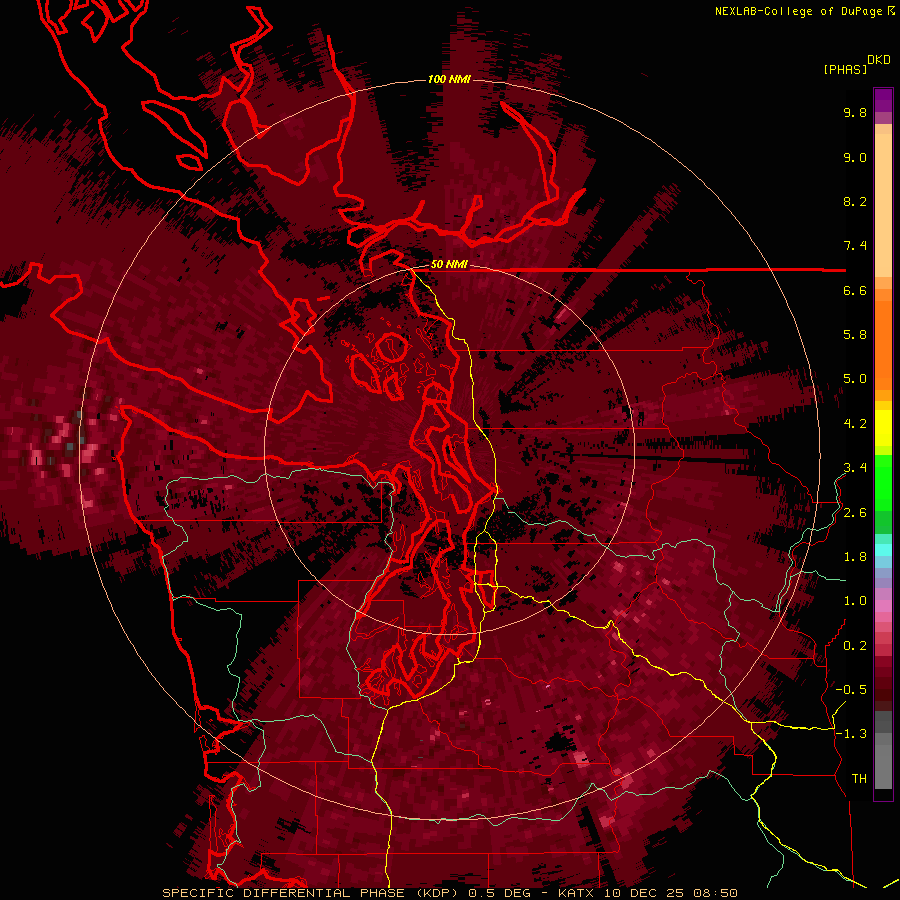Viewport: 900px width, 900px height.
Task: Click the 4.2 color scale value
Action: point(855,424)
